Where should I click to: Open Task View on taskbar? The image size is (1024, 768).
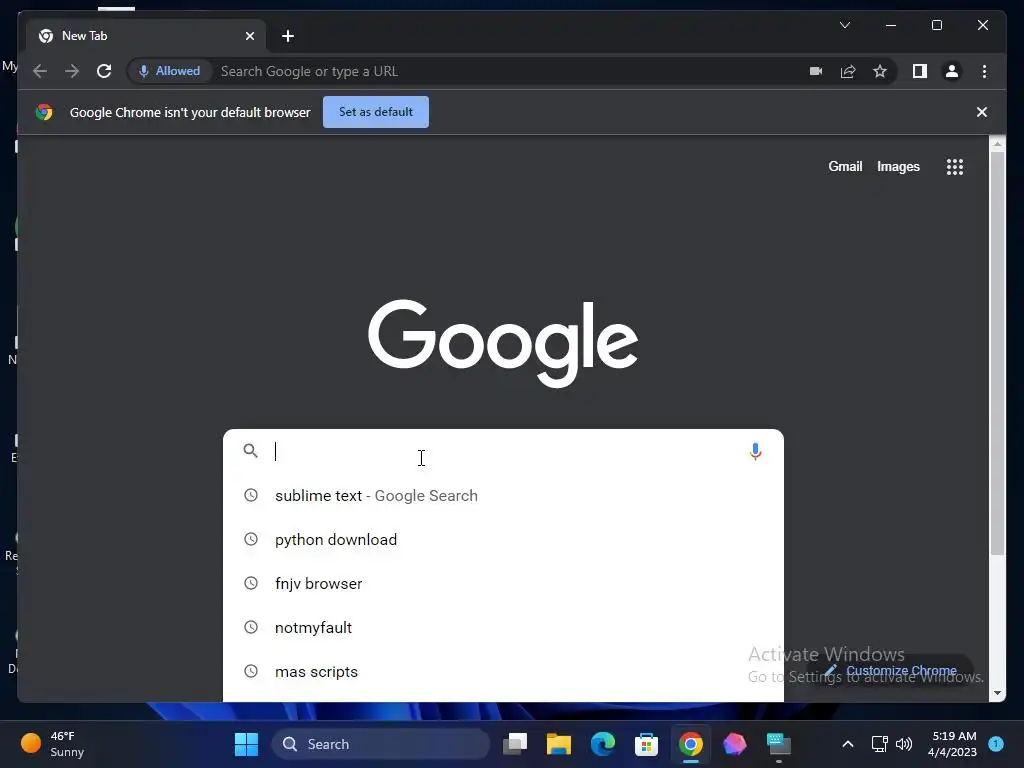point(515,744)
